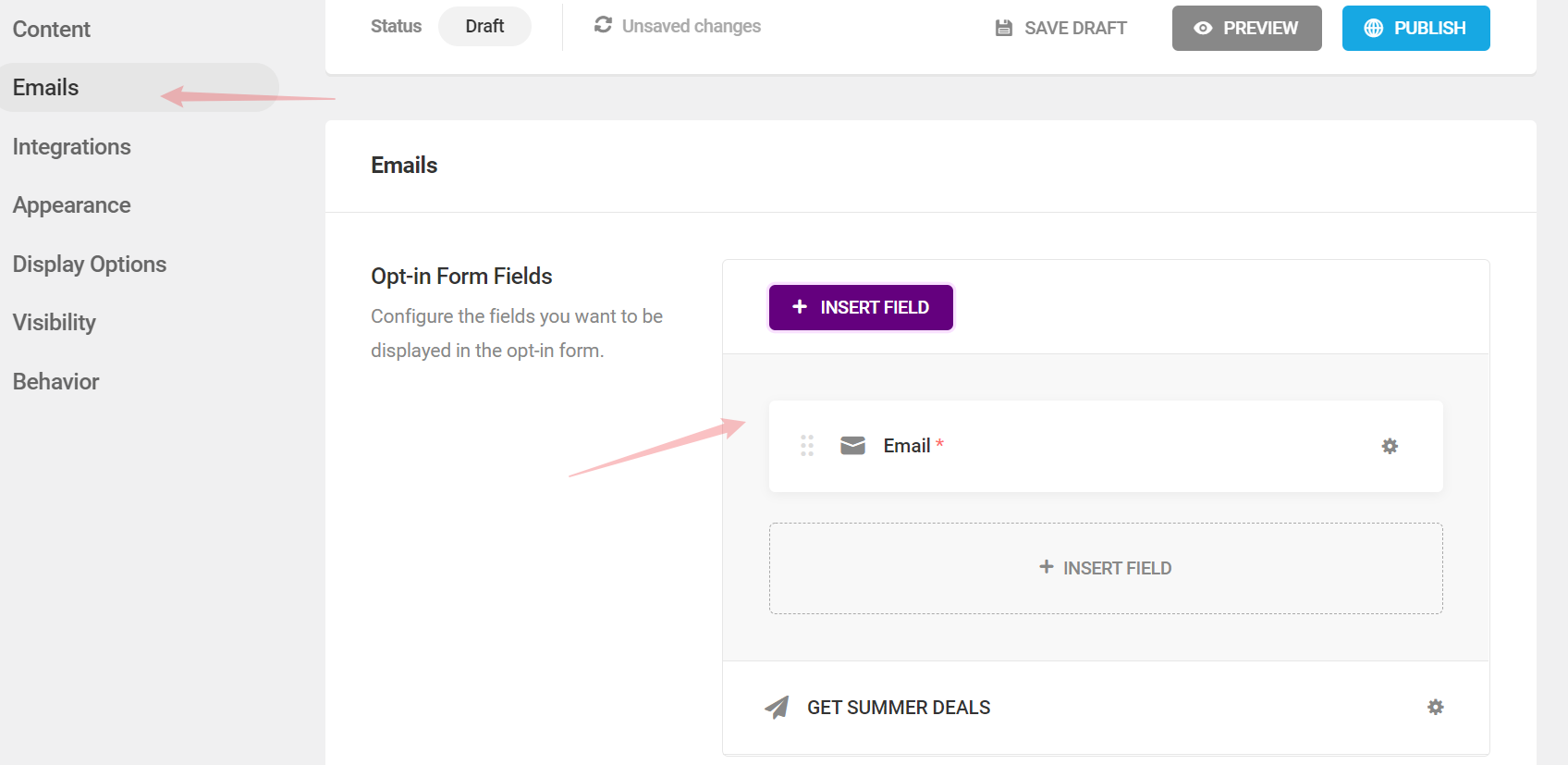The image size is (1568, 765).
Task: Select the Email field row label
Action: coord(907,446)
